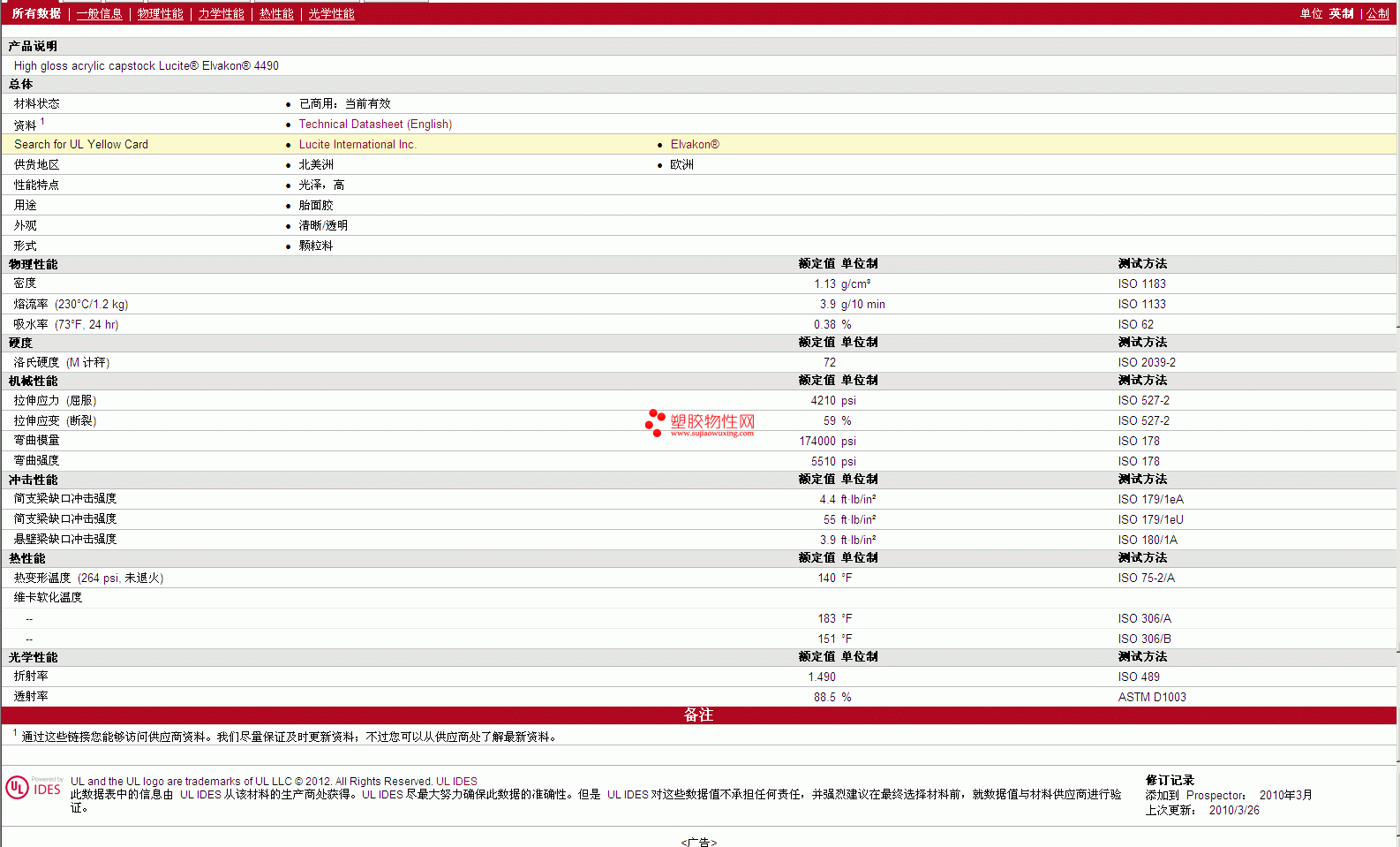Click the ISO 489 test method
This screenshot has width=1400, height=847.
click(x=1139, y=677)
